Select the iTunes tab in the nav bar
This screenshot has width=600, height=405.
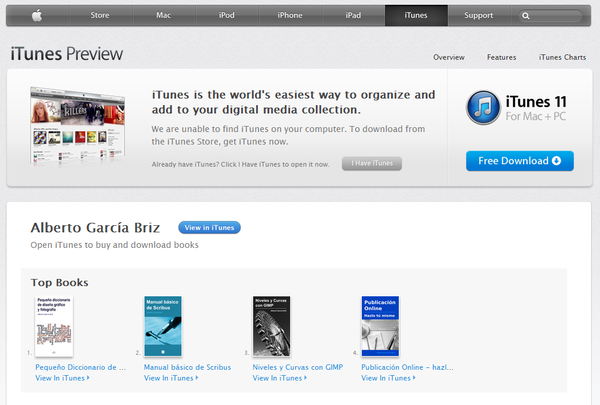[416, 15]
